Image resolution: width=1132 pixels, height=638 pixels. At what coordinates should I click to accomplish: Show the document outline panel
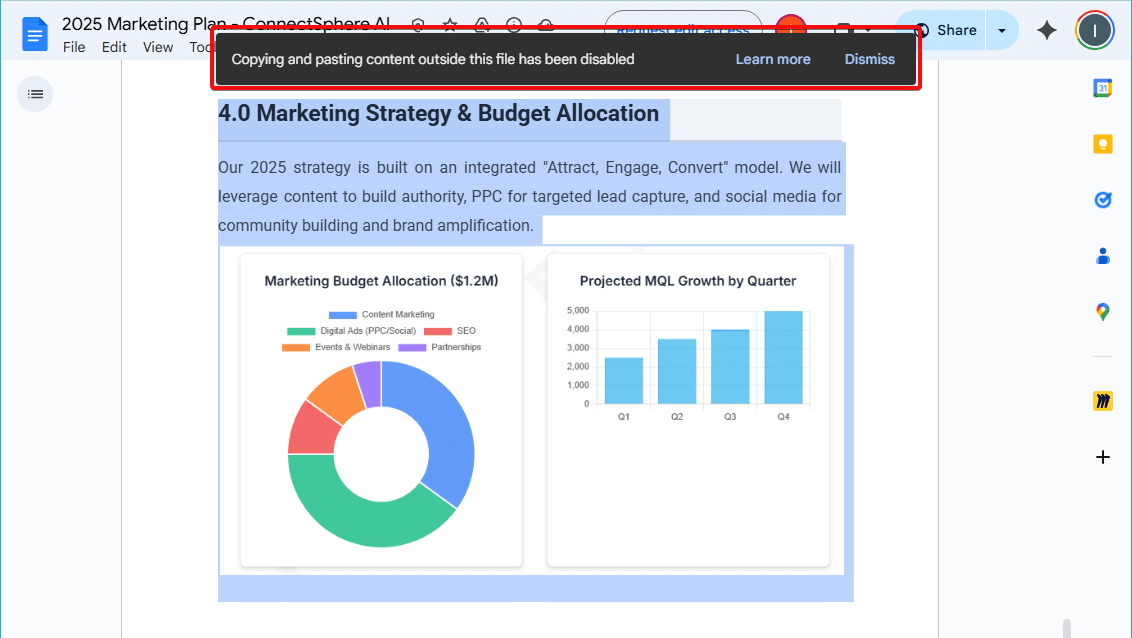35,94
